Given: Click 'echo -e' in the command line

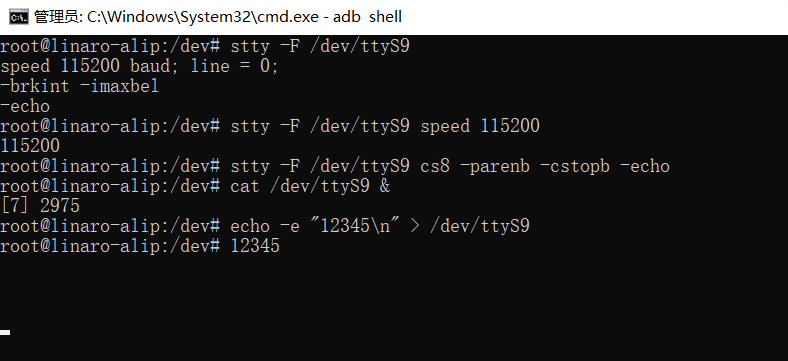Looking at the screenshot, I should click(x=265, y=226).
